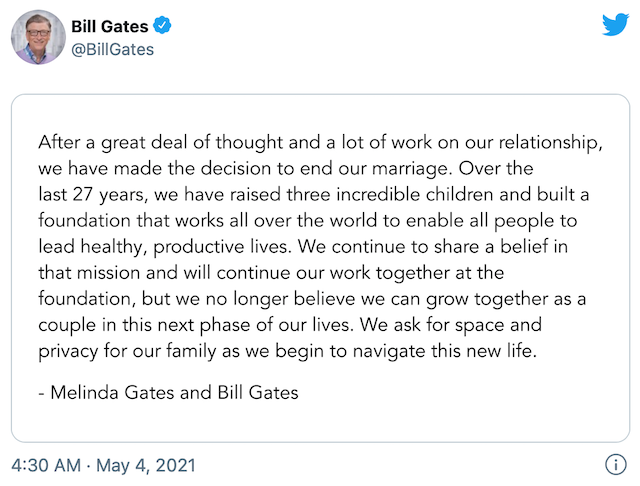
Task: Click the line 'foundation, but we no longer'
Action: pyautogui.click(x=312, y=299)
